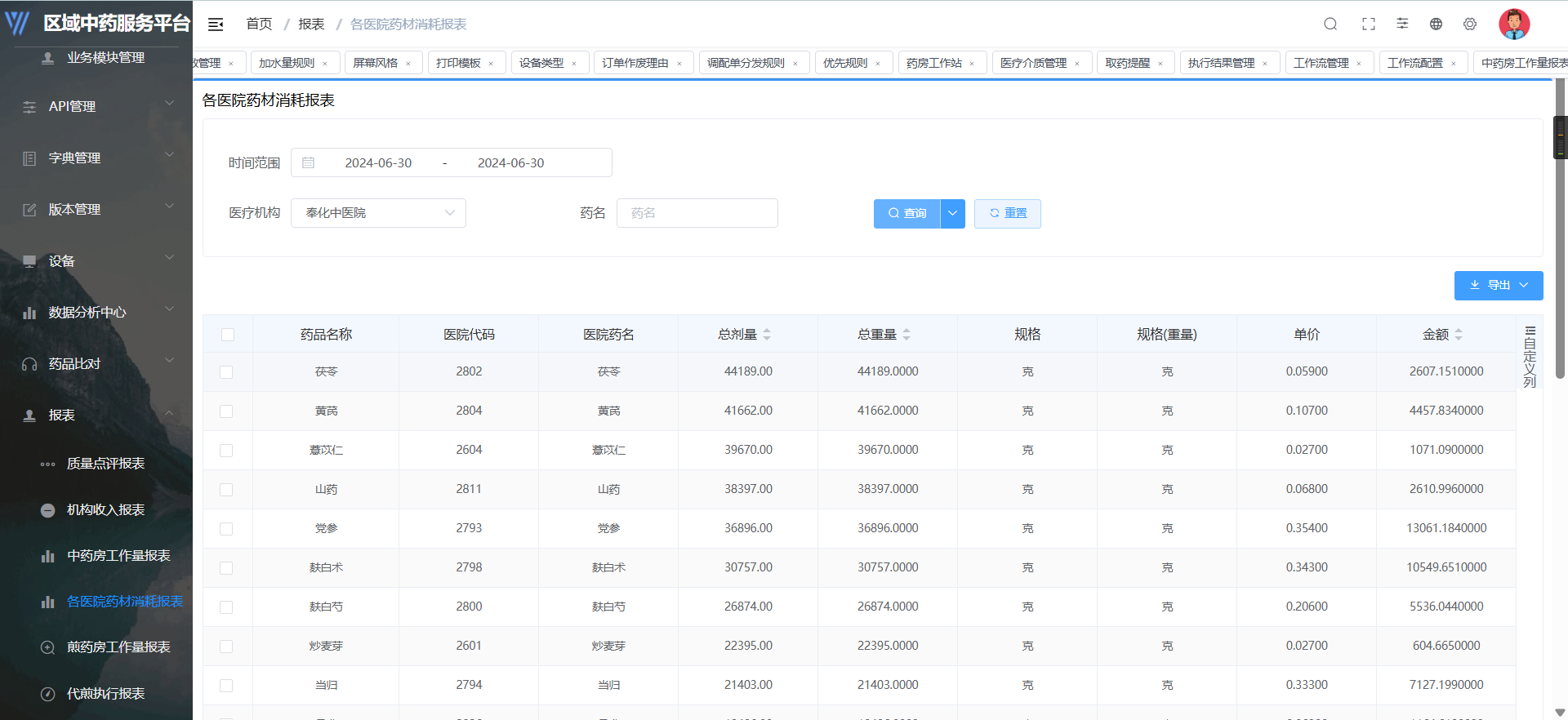The width and height of the screenshot is (1568, 720).
Task: Check the 党参 row checkbox
Action: coord(226,529)
